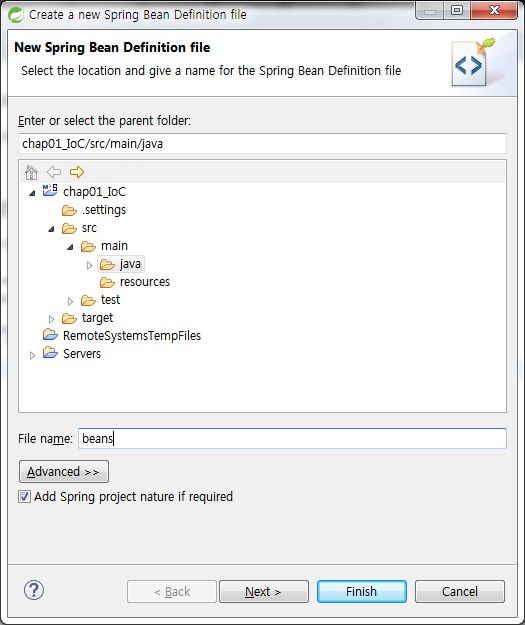The image size is (525, 625).
Task: Click the yellow forward arrow icon
Action: [77, 172]
